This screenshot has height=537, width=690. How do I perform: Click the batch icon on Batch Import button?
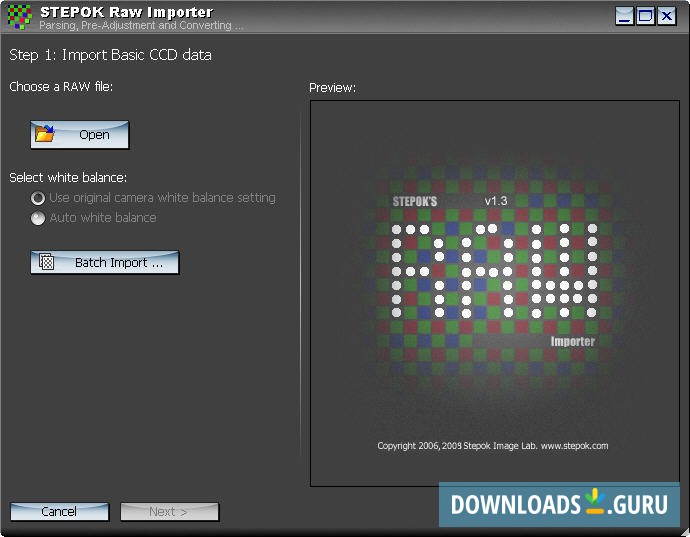point(47,261)
